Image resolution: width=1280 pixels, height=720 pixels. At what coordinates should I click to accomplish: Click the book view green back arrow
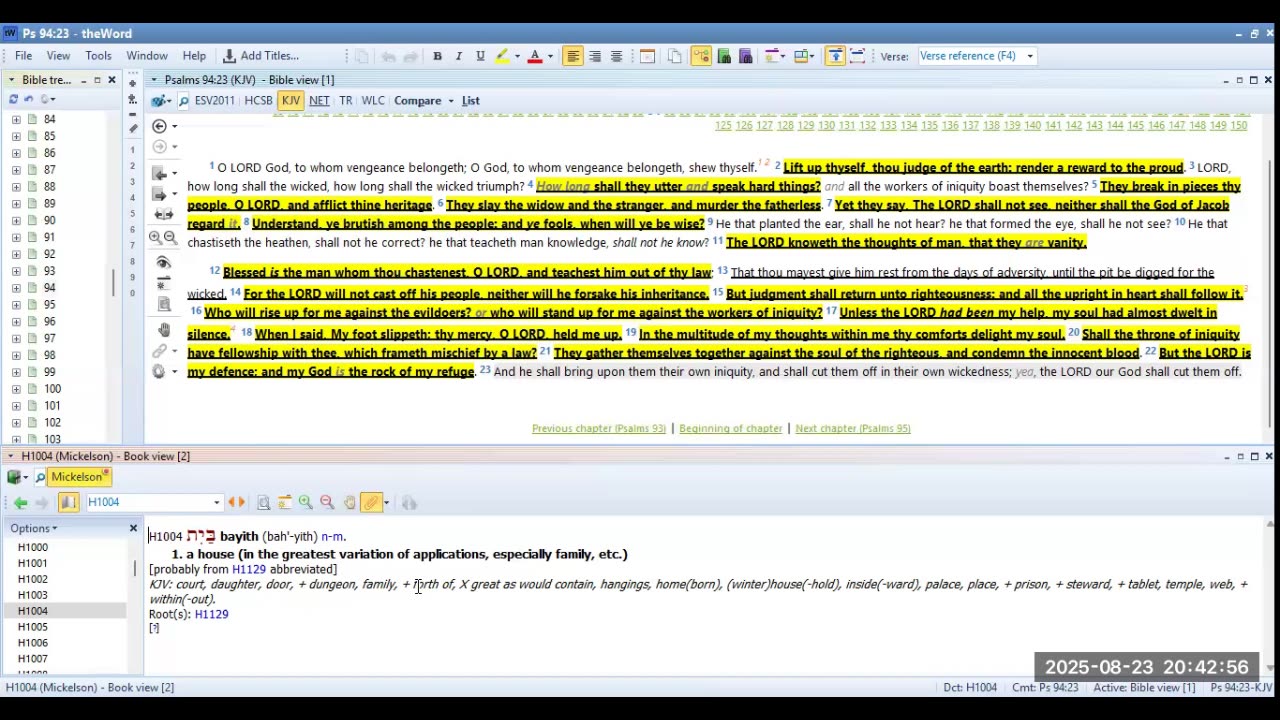[x=20, y=503]
